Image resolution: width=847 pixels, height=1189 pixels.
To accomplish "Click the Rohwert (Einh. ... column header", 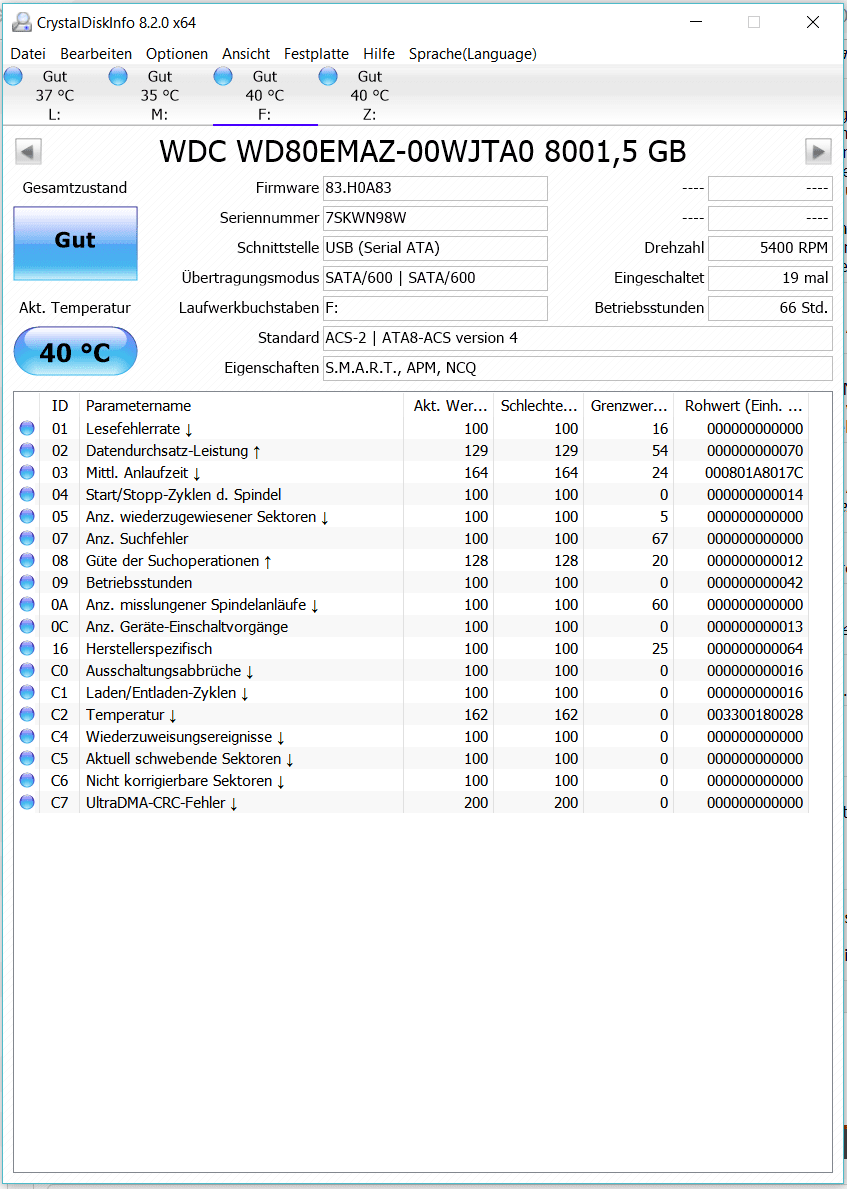I will [741, 406].
